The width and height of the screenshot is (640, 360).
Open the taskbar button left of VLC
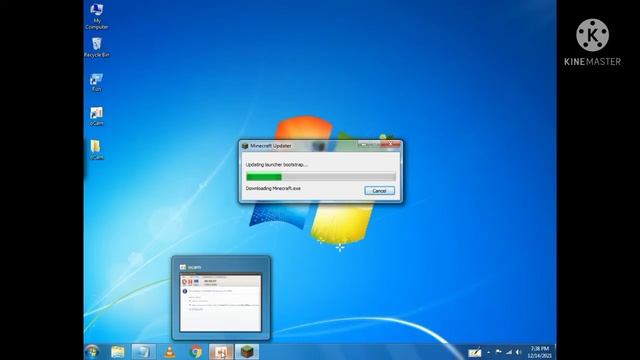(143, 352)
